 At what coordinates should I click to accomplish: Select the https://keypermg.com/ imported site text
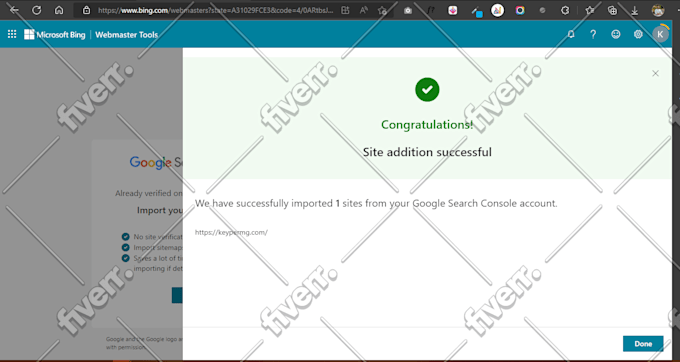[x=231, y=232]
